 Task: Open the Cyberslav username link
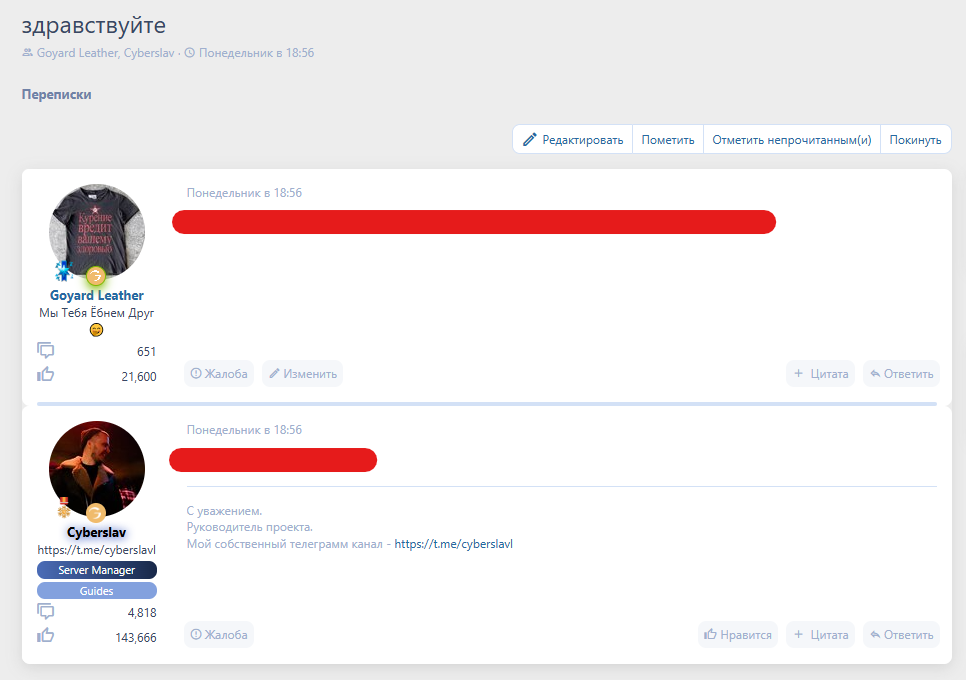coord(97,532)
